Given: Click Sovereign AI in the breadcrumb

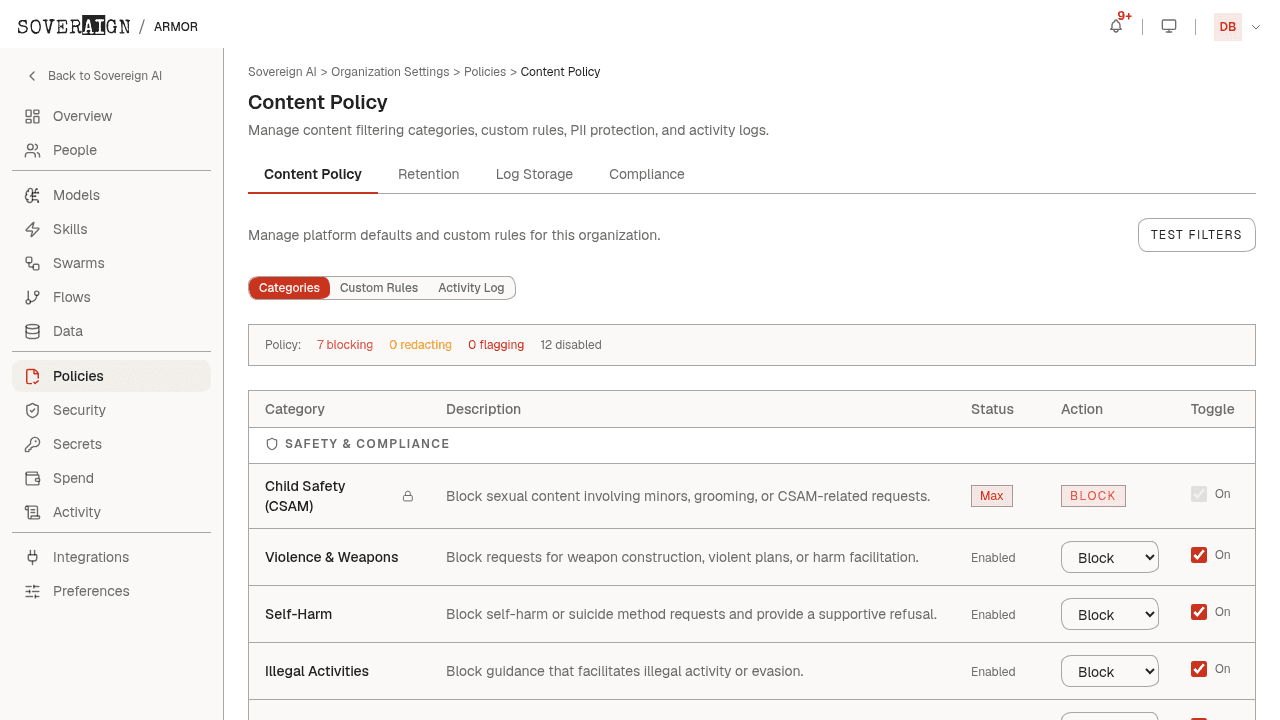Looking at the screenshot, I should [x=282, y=72].
